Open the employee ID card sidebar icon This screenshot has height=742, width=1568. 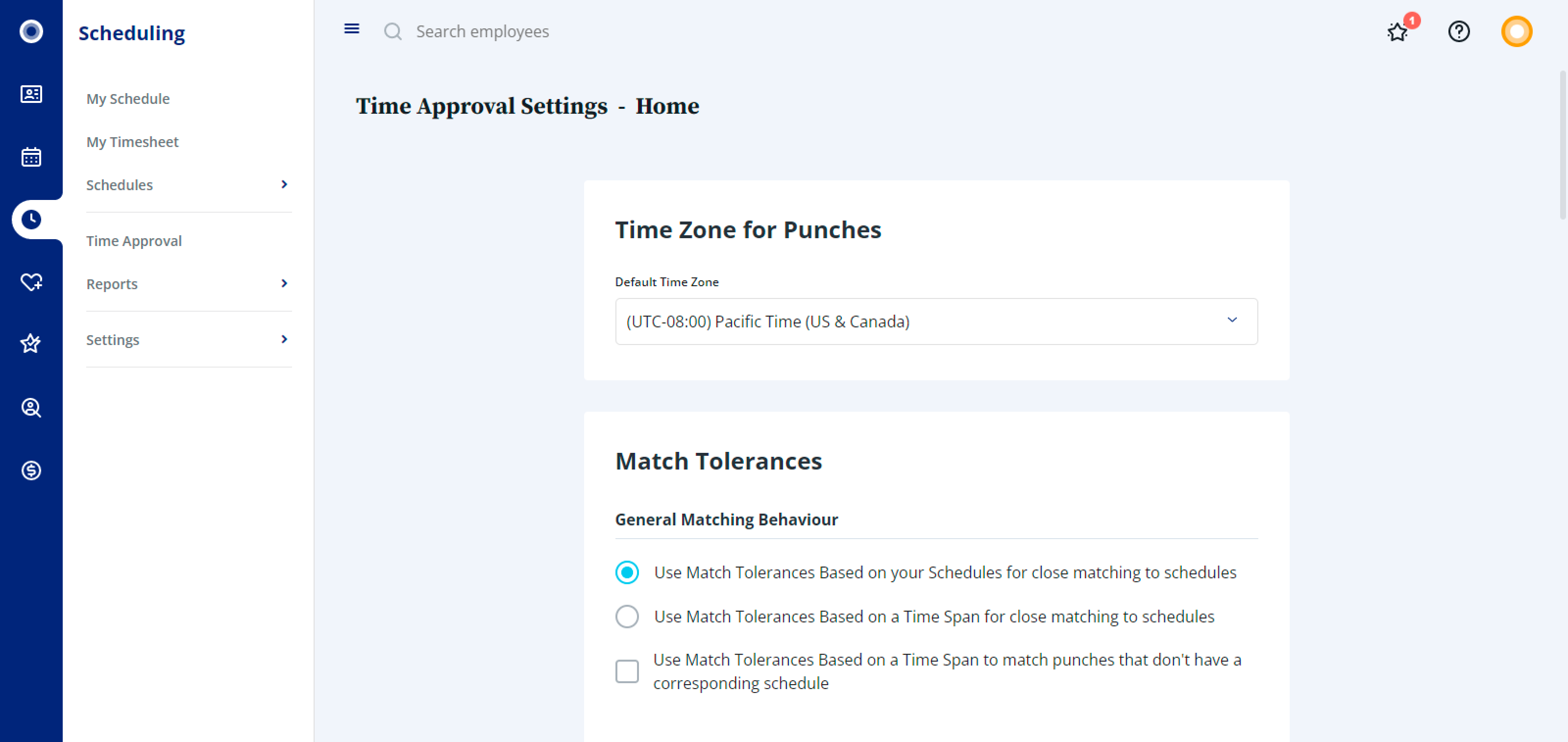pos(31,95)
